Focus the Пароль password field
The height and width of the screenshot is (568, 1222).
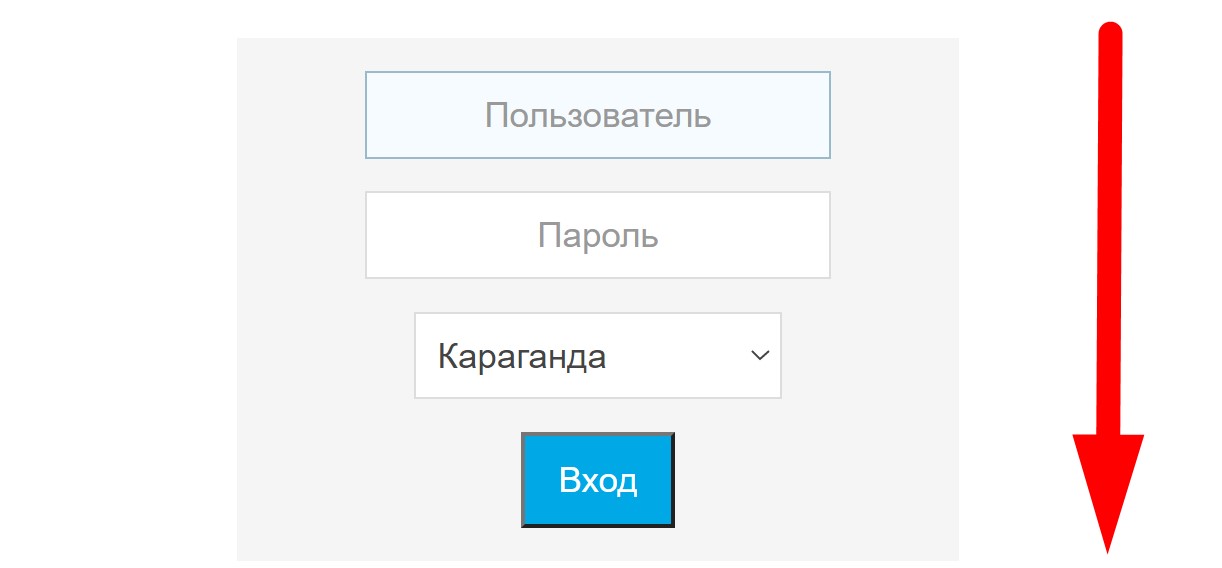[x=597, y=235]
